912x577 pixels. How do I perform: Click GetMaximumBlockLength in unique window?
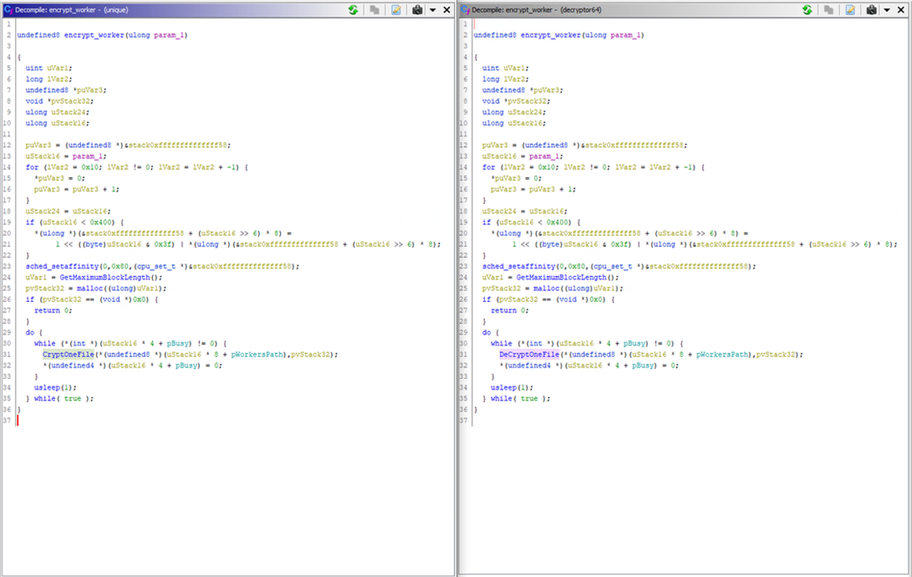105,277
